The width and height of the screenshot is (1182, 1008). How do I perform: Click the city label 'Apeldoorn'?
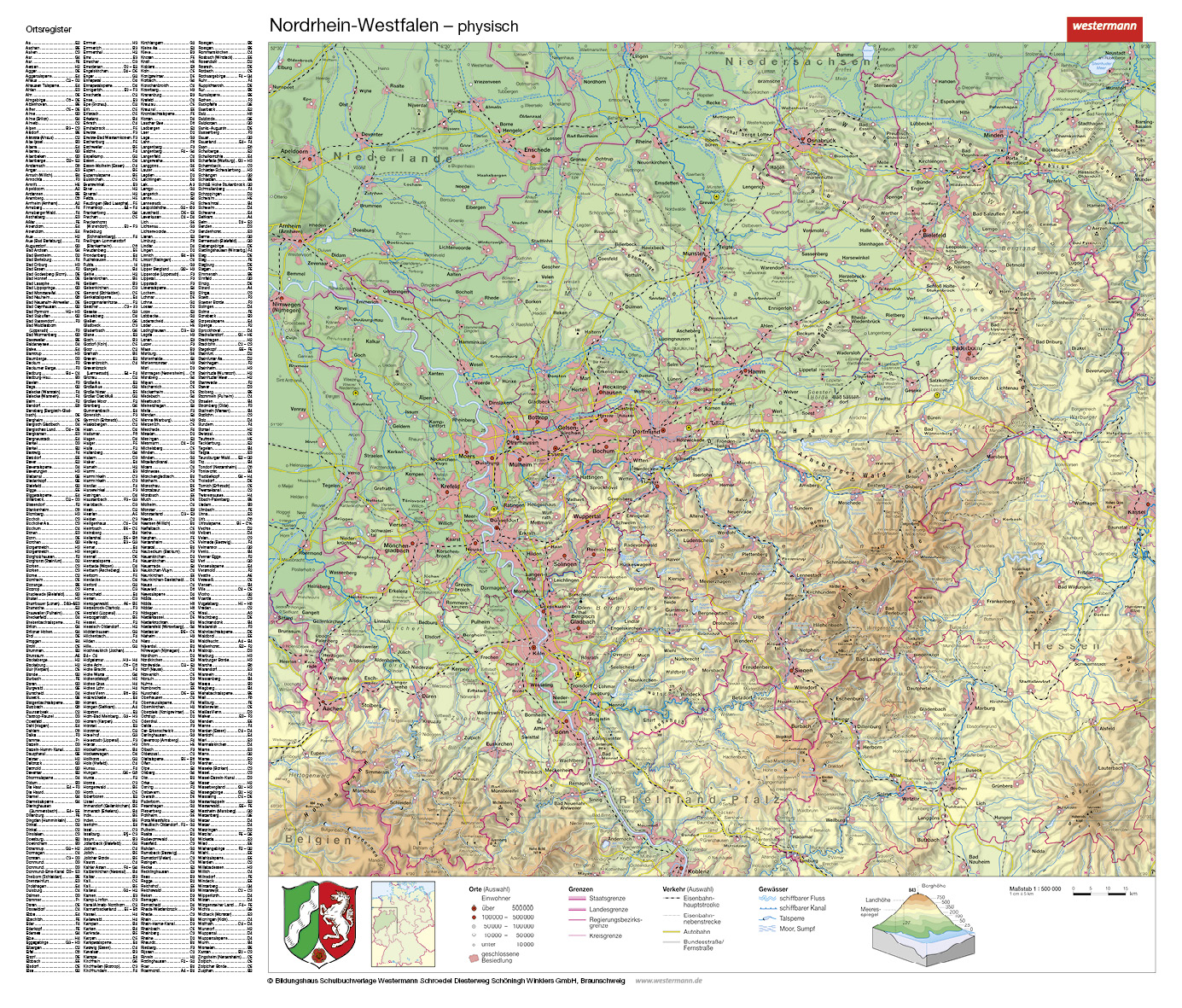pos(294,151)
